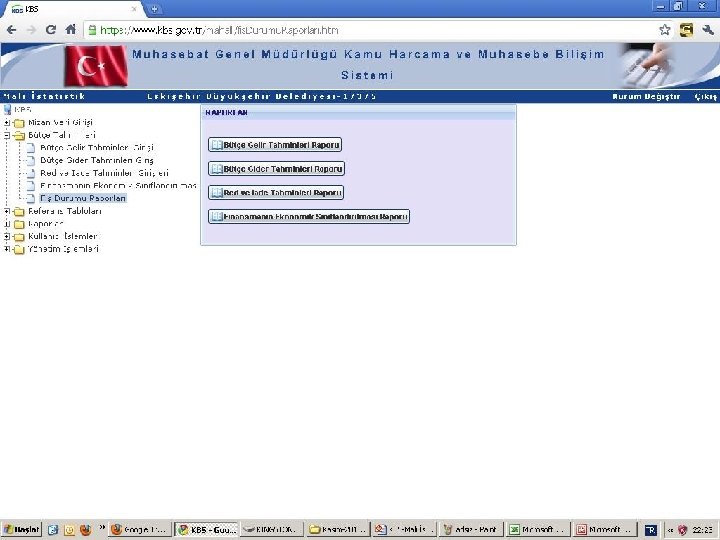Click the Bütçe Gelir Tahminleri Raporu button

click(275, 145)
